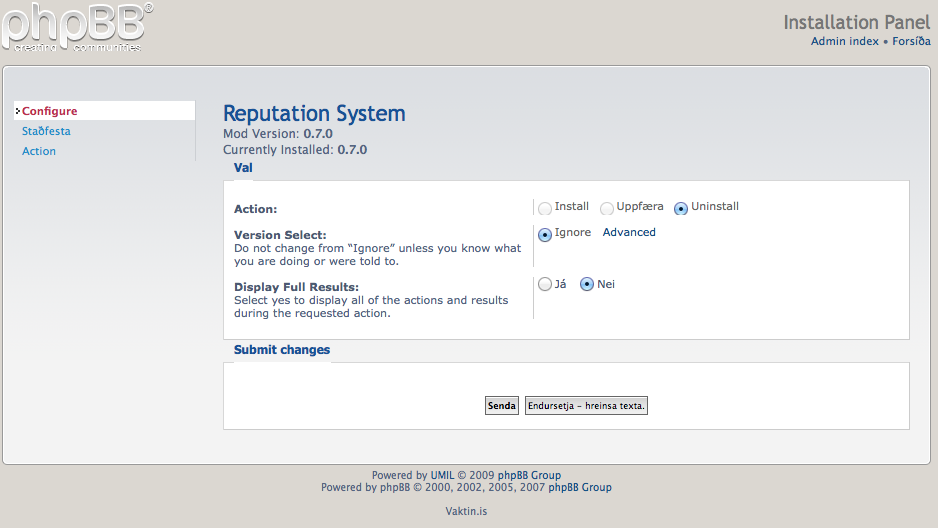Click the Endursetja reset button
The image size is (938, 528).
coord(586,406)
